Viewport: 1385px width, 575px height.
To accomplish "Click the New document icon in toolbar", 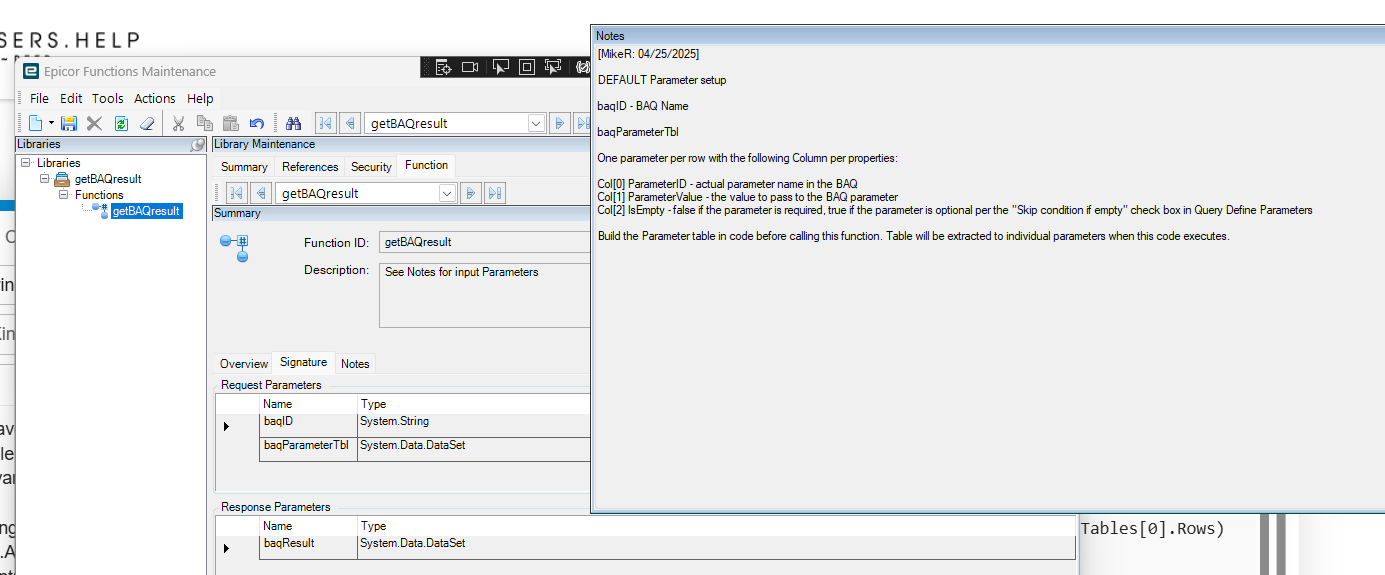I will click(35, 123).
